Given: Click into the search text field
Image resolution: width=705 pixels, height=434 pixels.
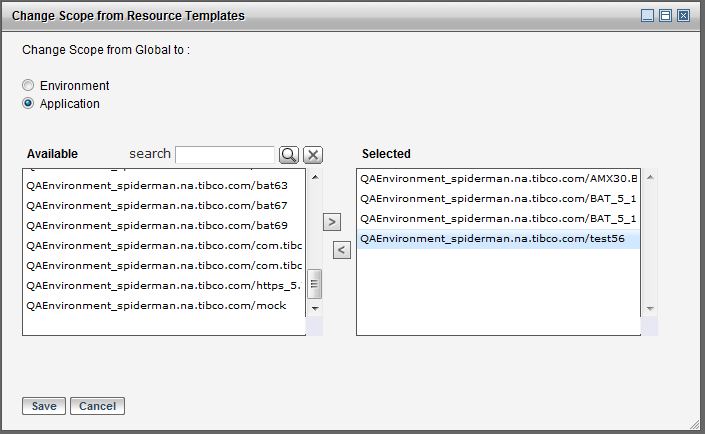Looking at the screenshot, I should click(x=225, y=155).
